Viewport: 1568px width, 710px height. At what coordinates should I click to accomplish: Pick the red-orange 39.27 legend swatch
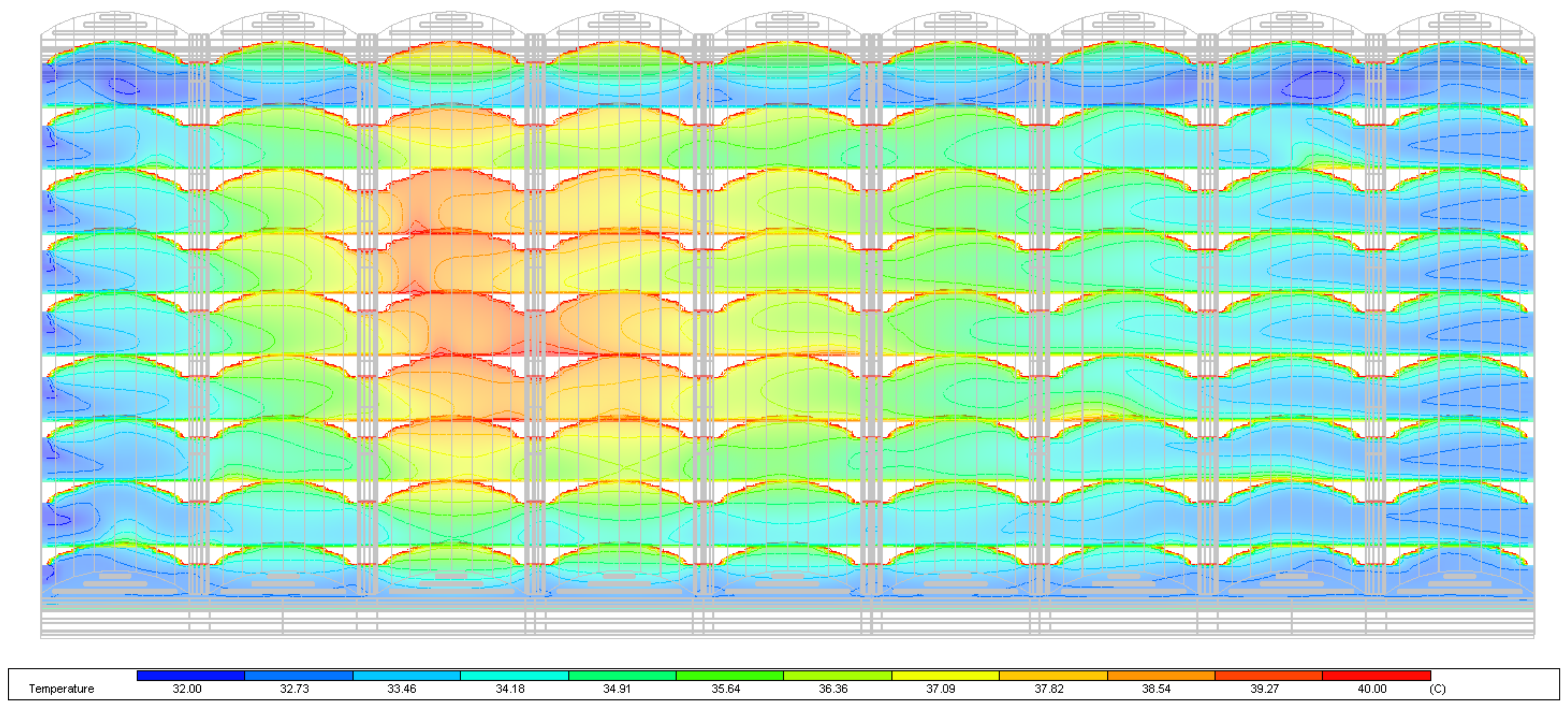pos(1268,675)
